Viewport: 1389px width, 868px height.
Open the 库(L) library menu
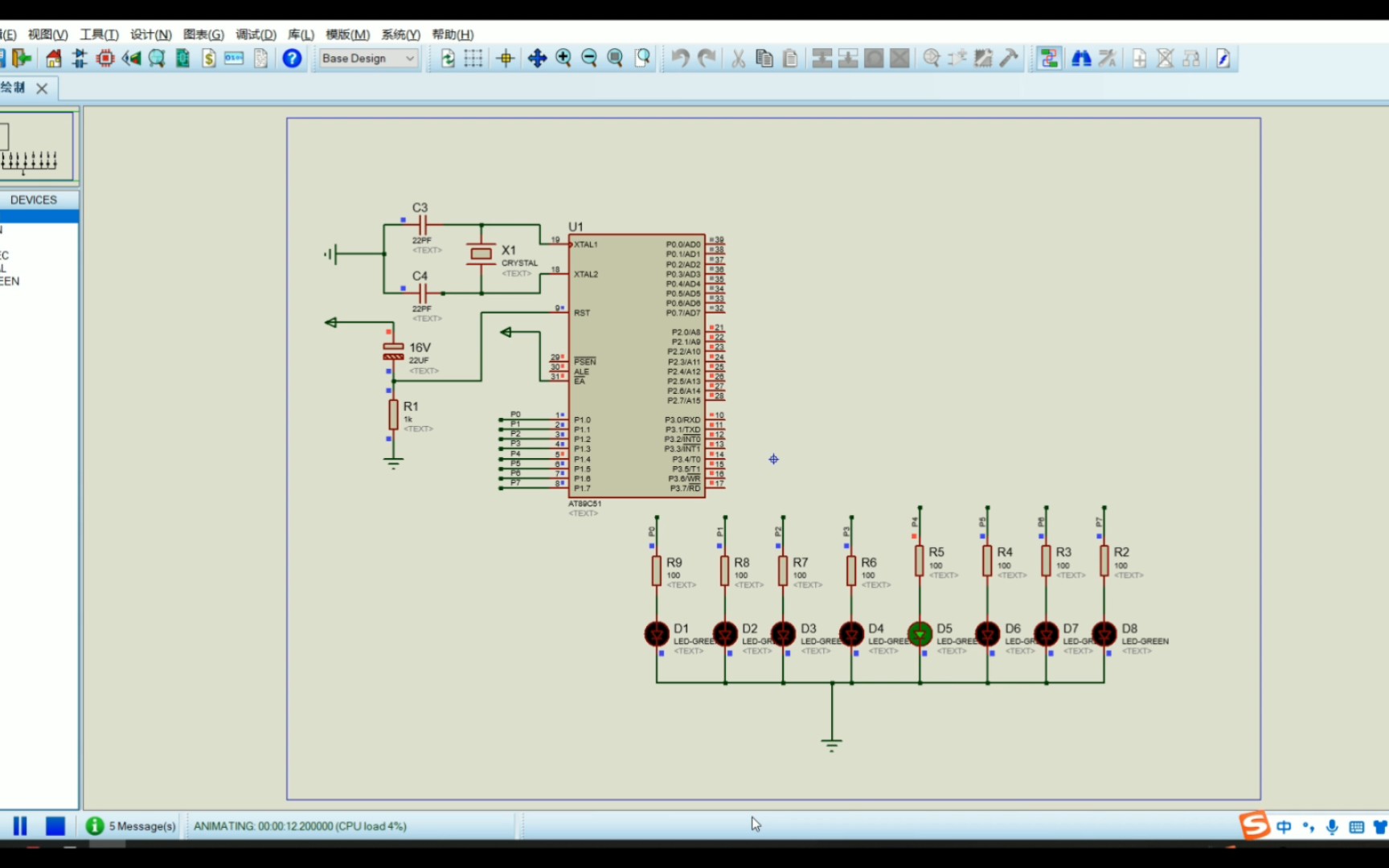[301, 35]
